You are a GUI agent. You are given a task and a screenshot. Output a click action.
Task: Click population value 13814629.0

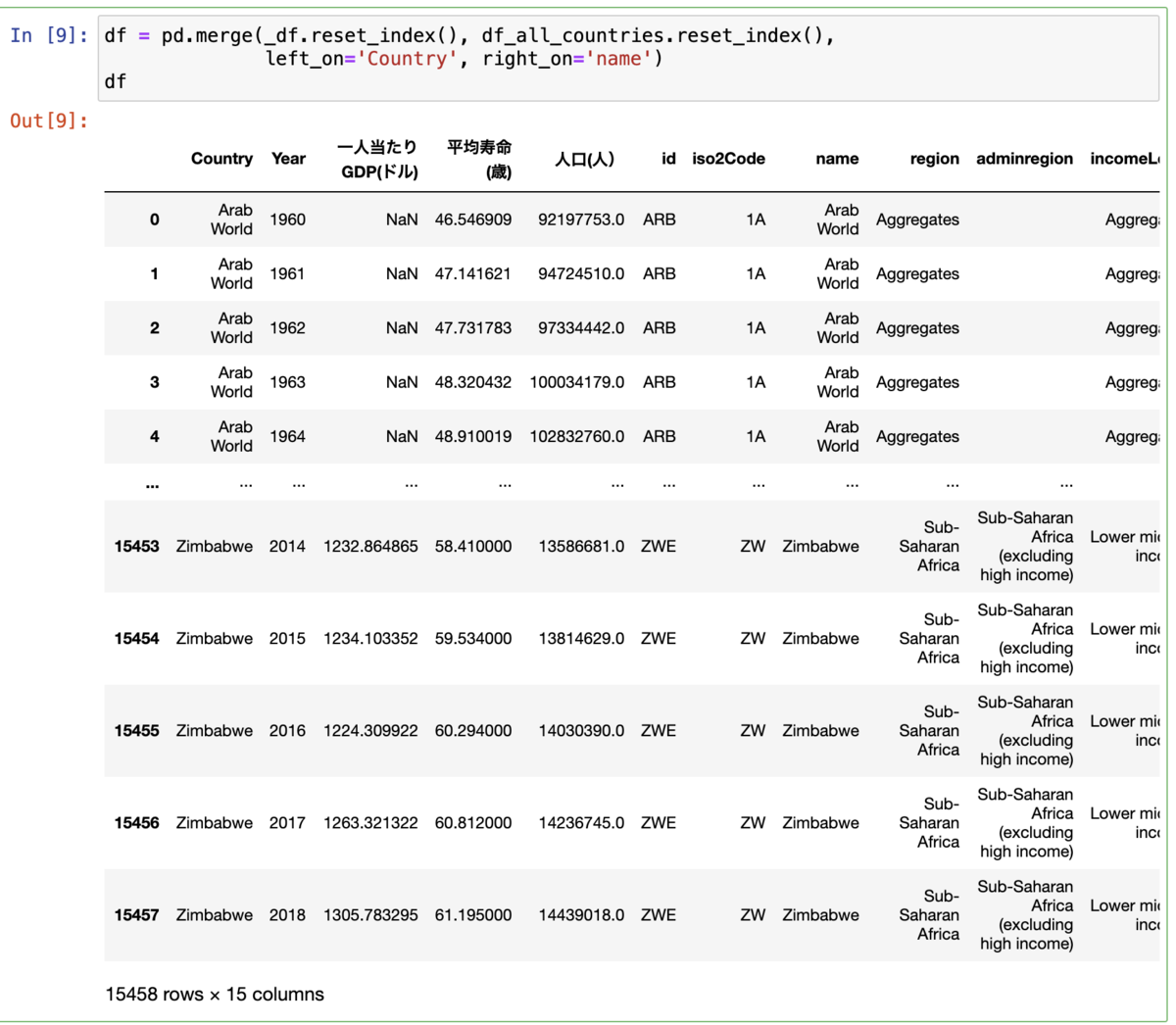(581, 639)
